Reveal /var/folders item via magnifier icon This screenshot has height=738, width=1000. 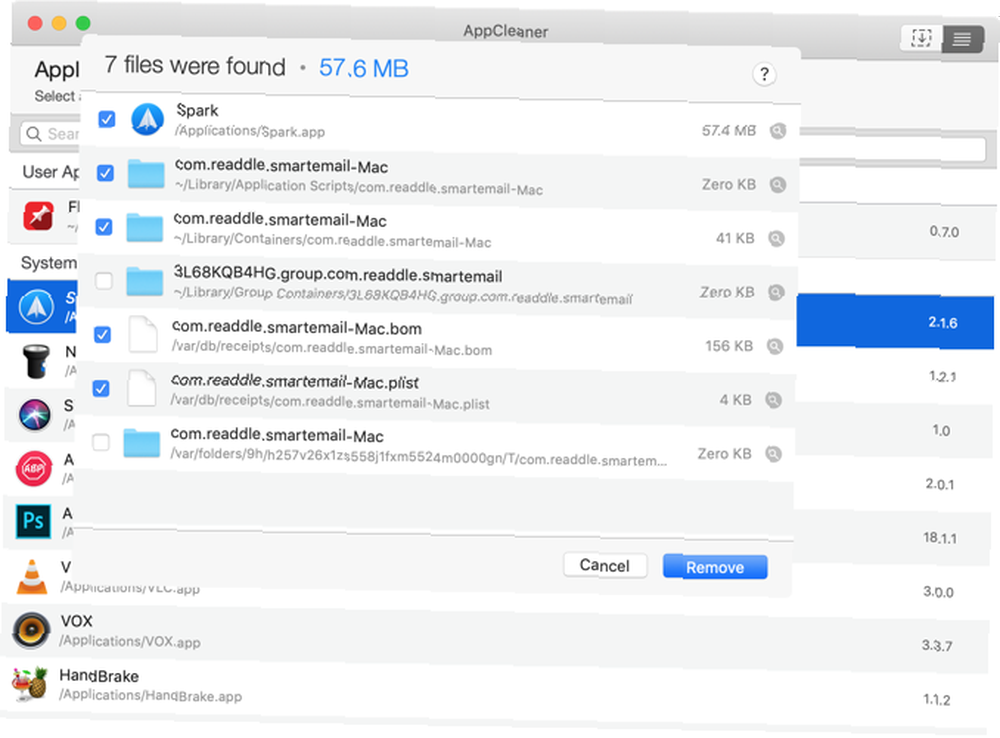(773, 454)
